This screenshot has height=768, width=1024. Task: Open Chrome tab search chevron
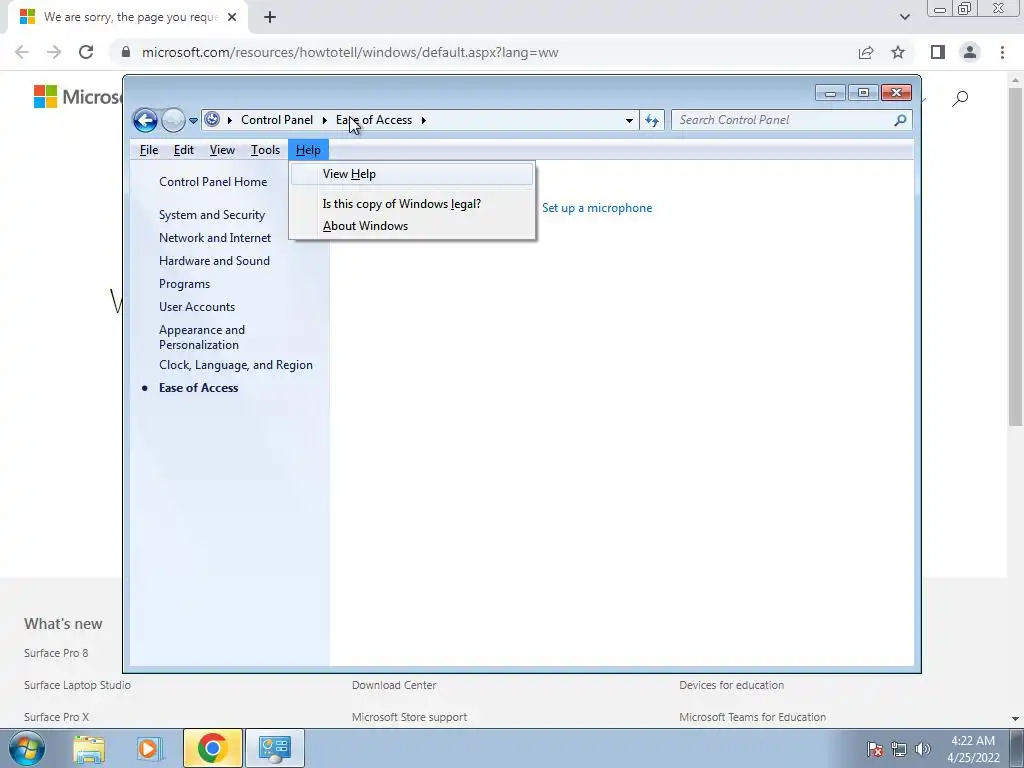coord(904,17)
